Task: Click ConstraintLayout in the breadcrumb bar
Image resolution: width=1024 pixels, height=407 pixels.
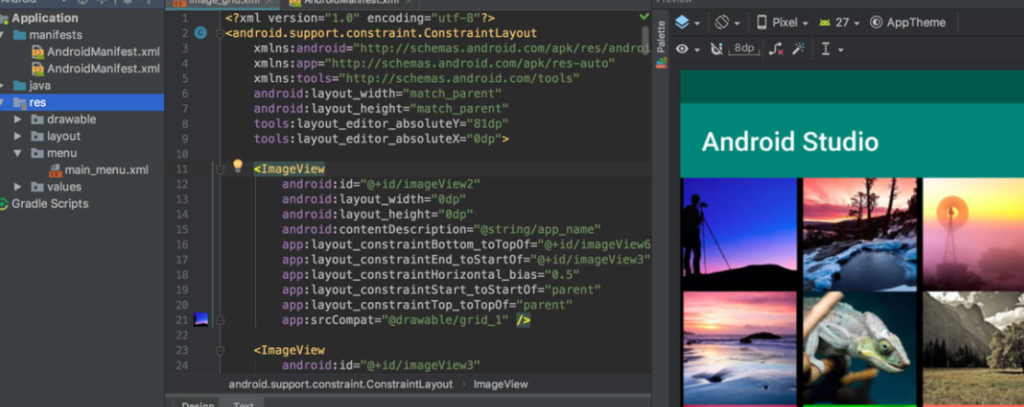Action: 340,384
